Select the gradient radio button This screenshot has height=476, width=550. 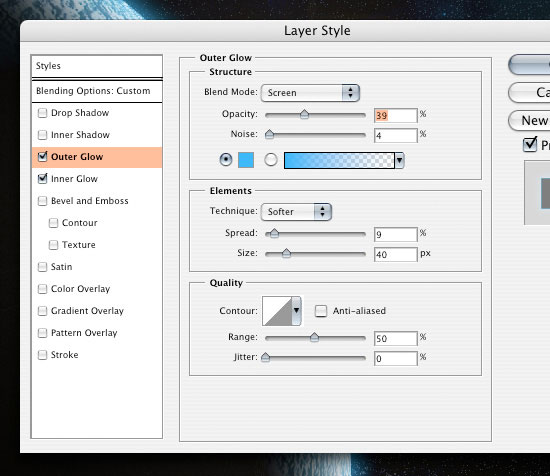click(271, 160)
